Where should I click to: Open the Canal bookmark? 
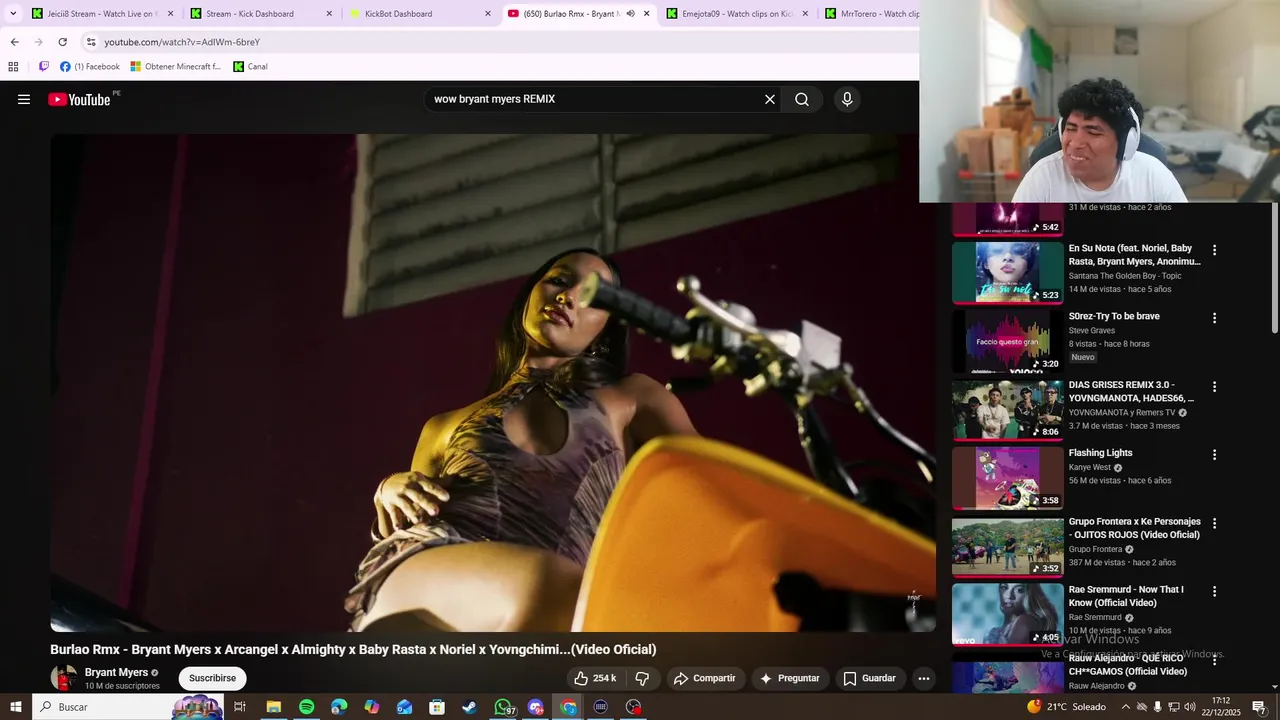coord(250,67)
